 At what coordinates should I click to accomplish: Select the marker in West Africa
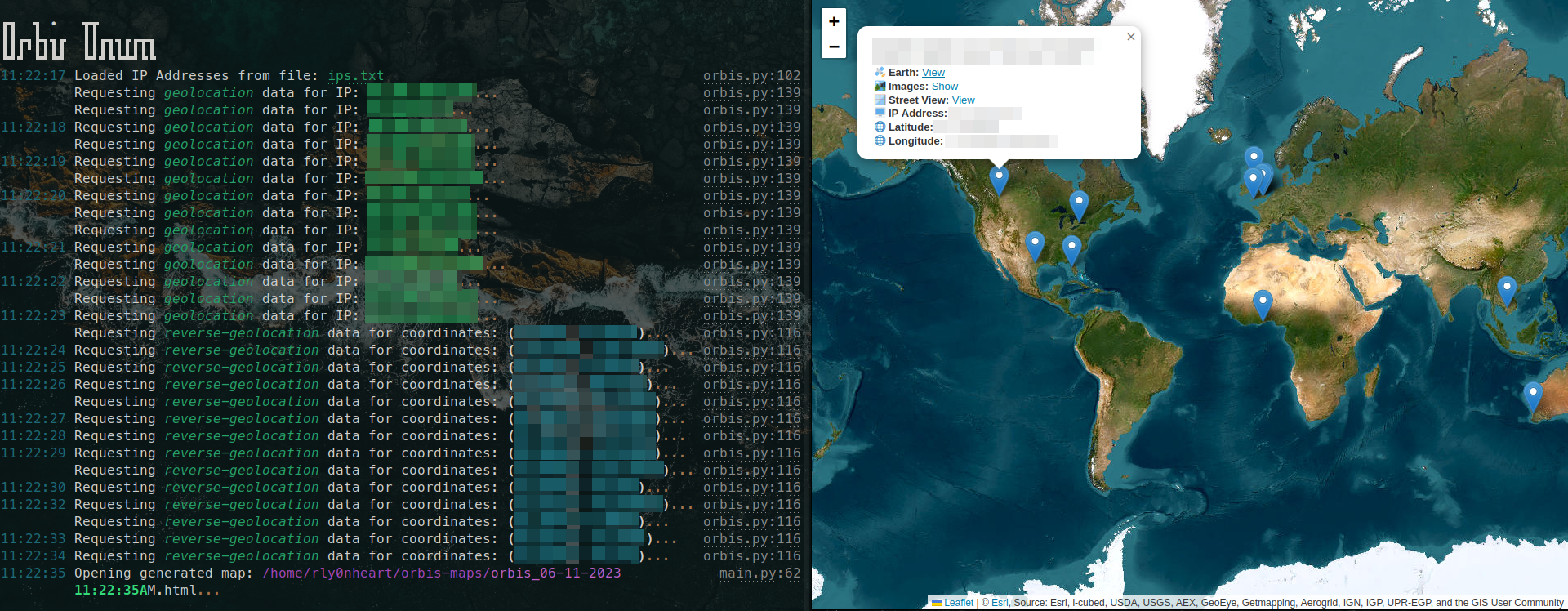pyautogui.click(x=1263, y=303)
